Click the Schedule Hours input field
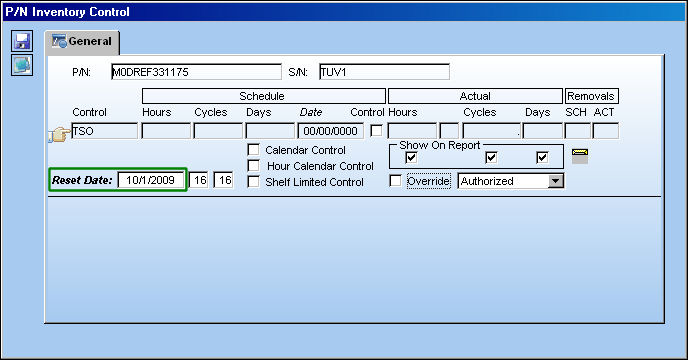This screenshot has width=688, height=360. pos(166,131)
